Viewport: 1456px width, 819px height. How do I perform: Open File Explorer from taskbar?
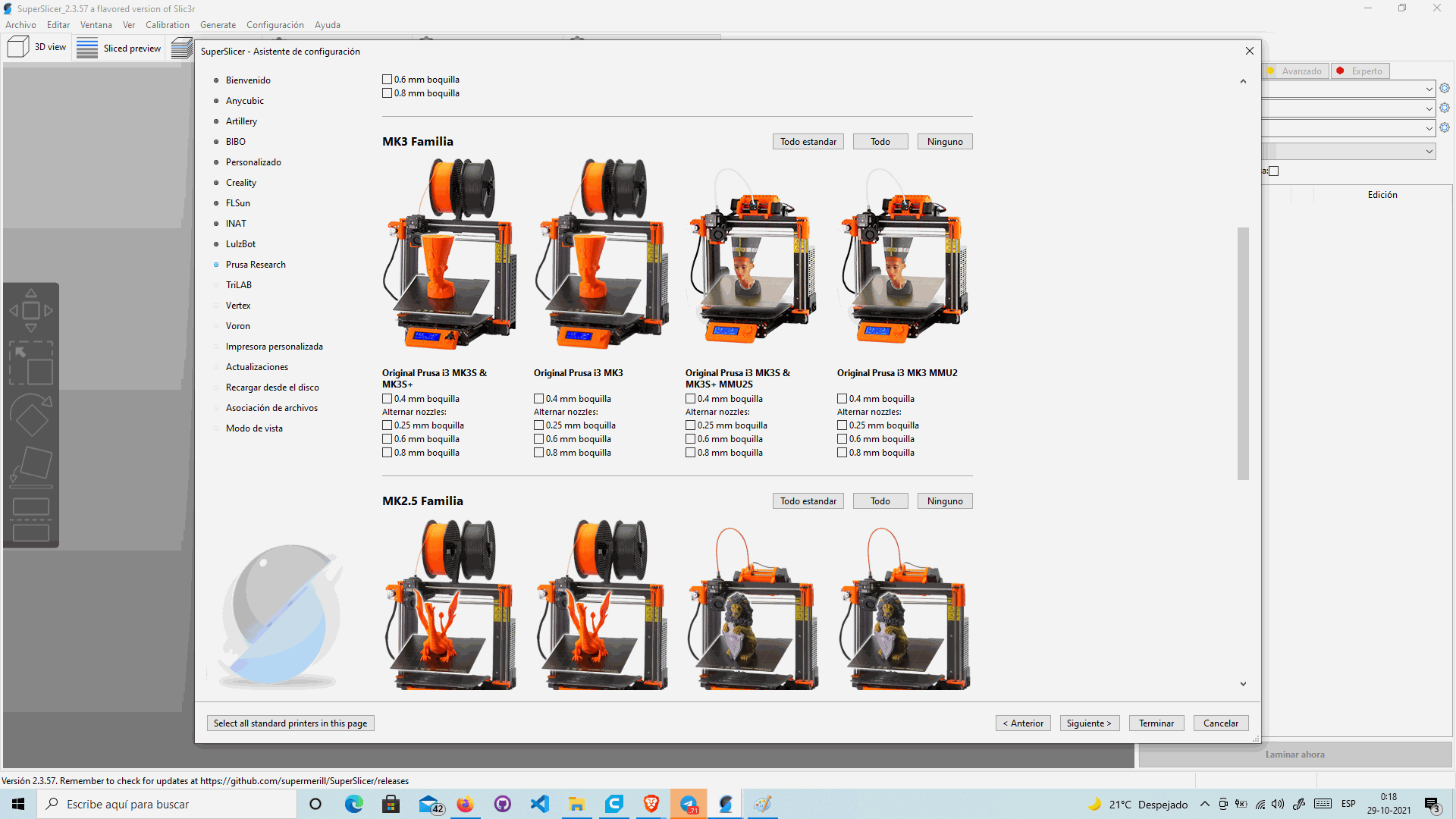576,804
